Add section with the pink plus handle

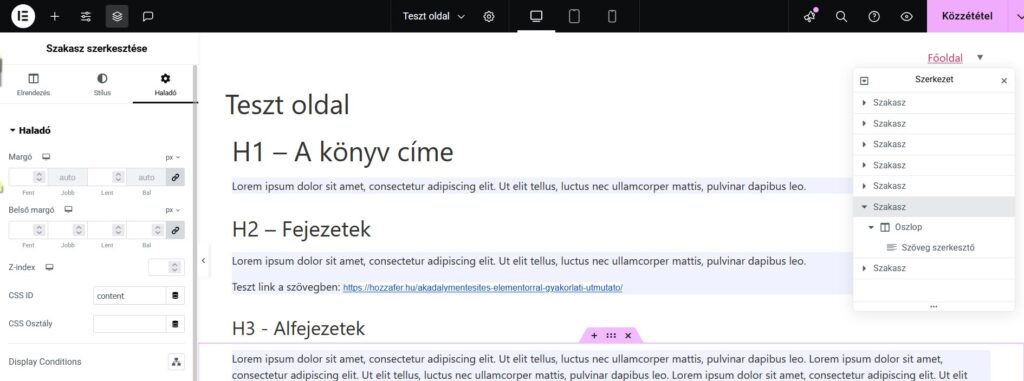coord(594,335)
